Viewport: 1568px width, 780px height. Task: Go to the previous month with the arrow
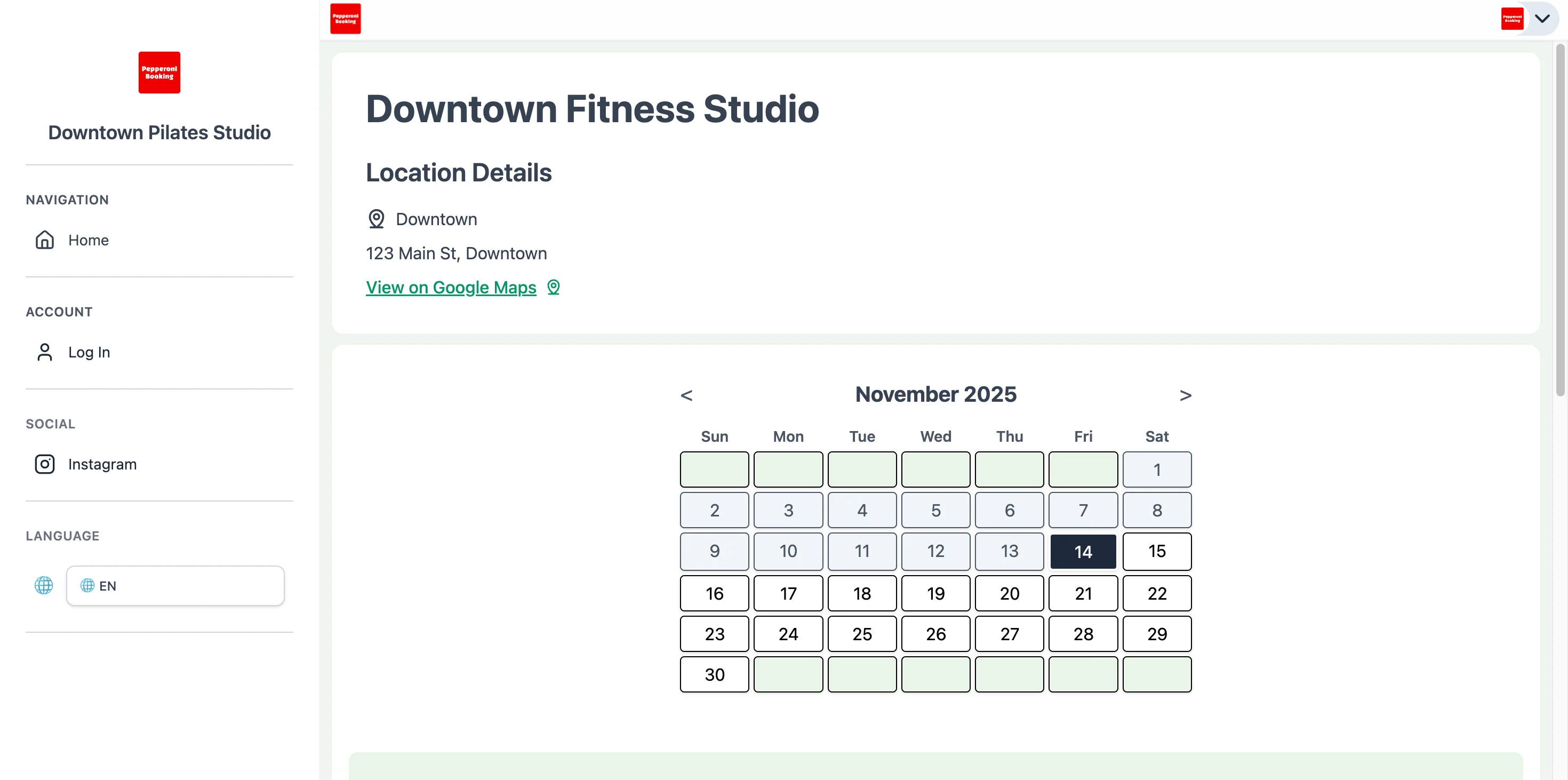click(686, 395)
